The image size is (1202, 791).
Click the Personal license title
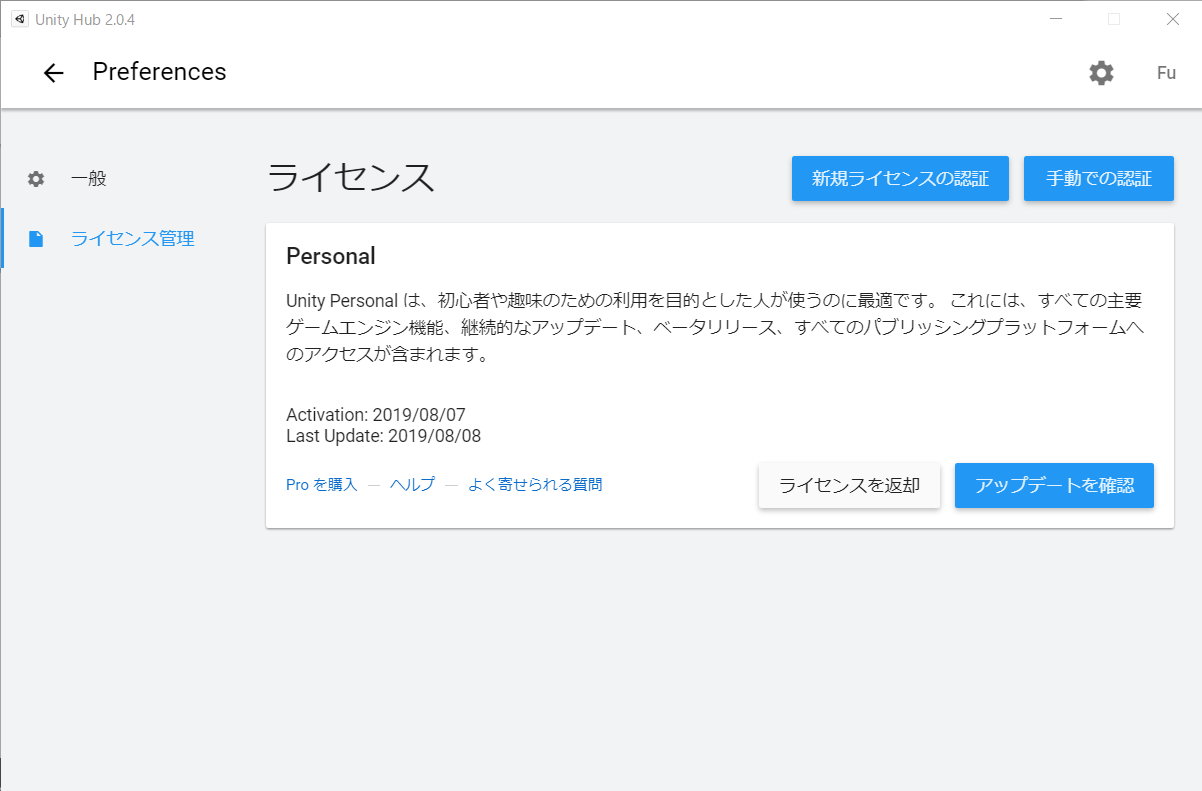click(x=331, y=256)
